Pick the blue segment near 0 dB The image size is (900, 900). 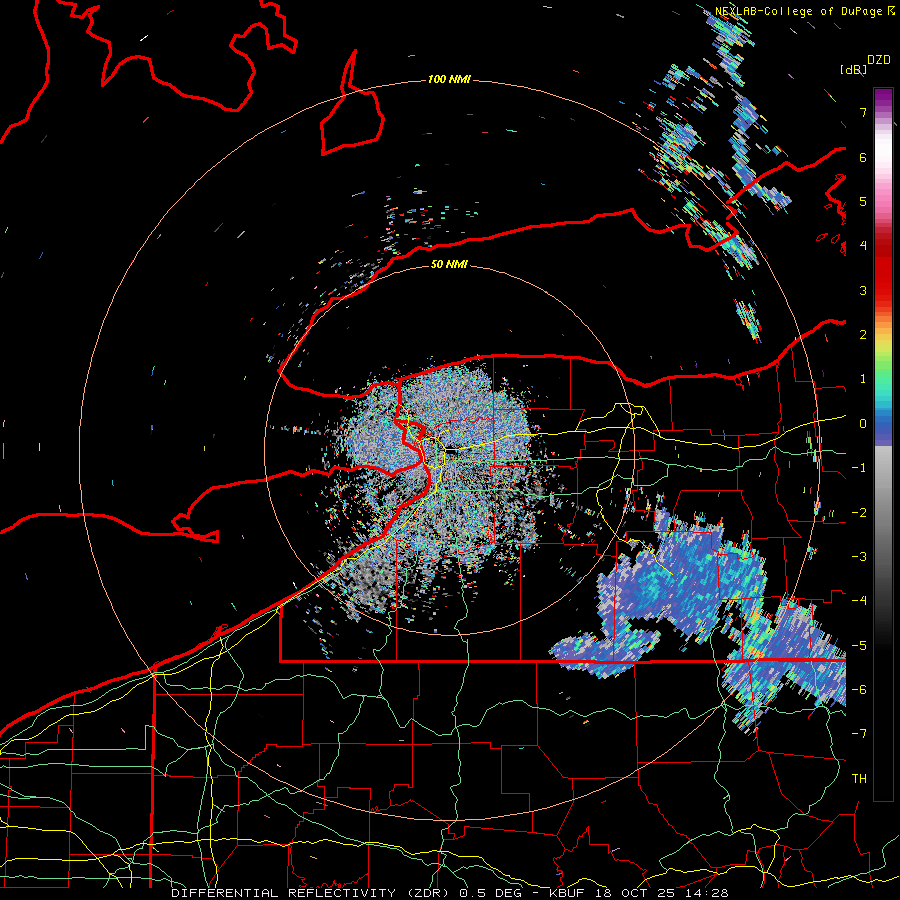[x=883, y=425]
